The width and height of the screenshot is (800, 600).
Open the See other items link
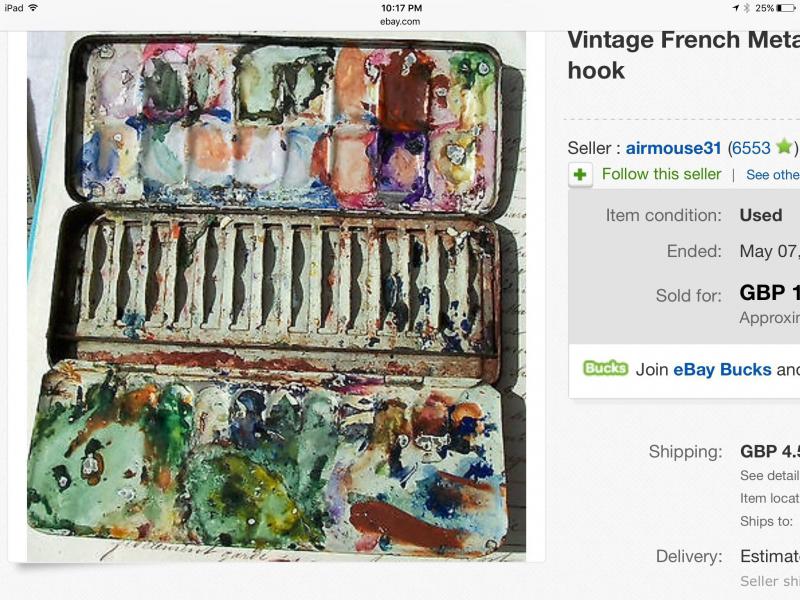point(772,174)
